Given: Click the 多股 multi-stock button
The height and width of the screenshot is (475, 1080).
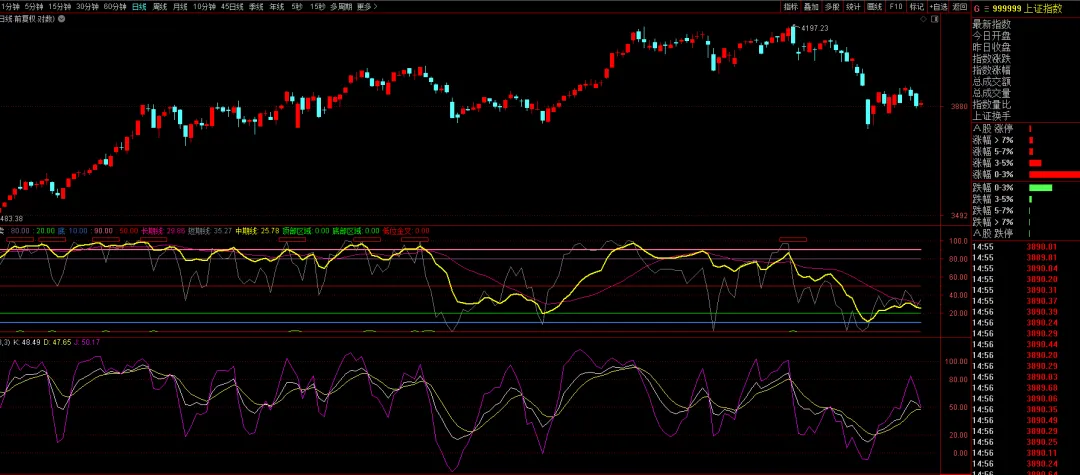Looking at the screenshot, I should [x=832, y=6].
